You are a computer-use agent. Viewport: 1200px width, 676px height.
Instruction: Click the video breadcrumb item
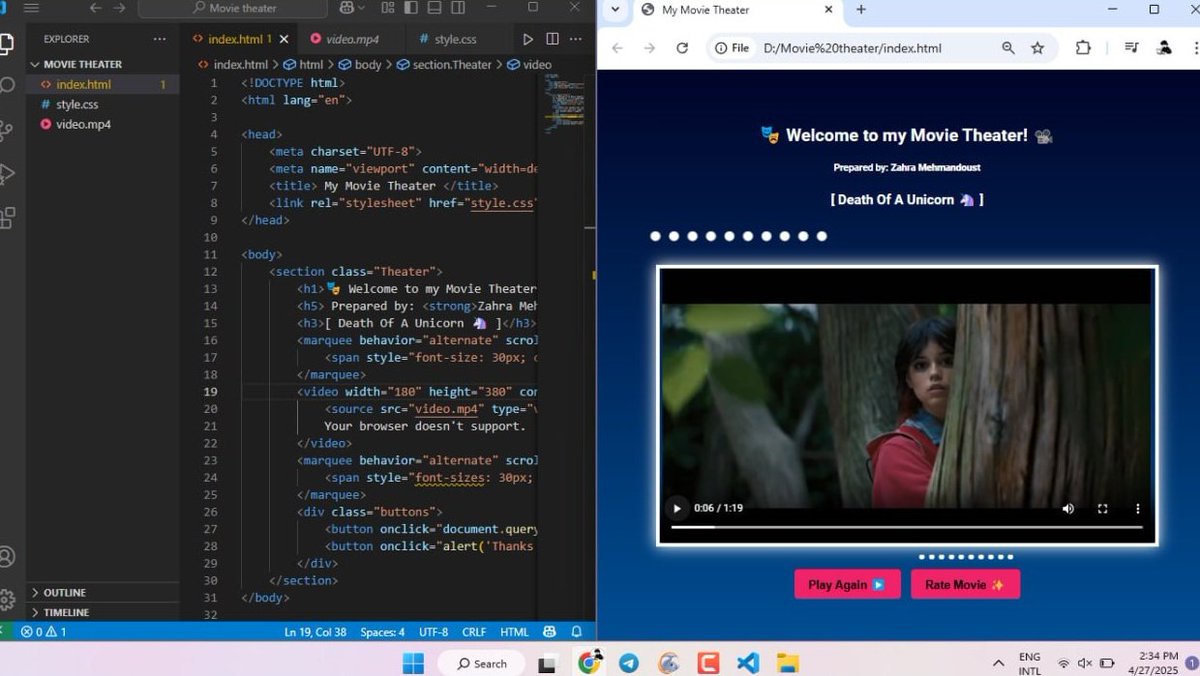pyautogui.click(x=529, y=64)
